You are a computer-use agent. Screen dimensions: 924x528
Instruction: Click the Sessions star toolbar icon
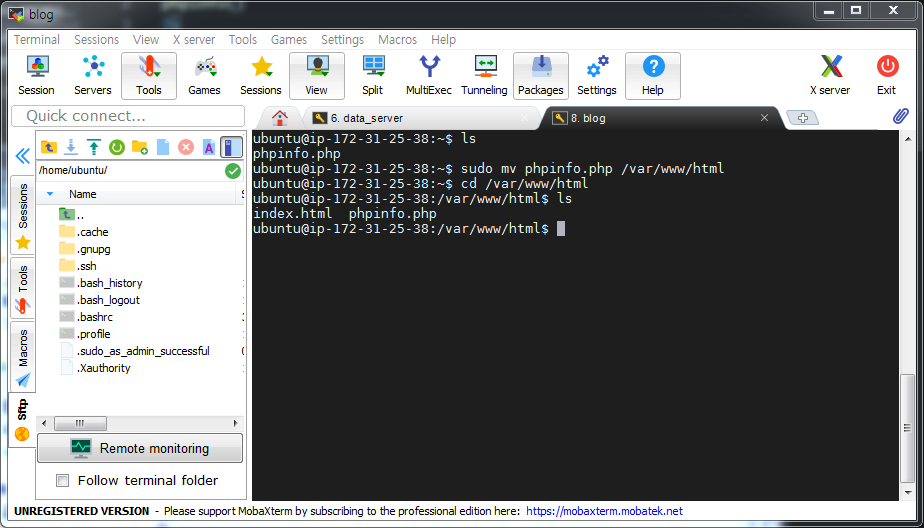point(260,75)
